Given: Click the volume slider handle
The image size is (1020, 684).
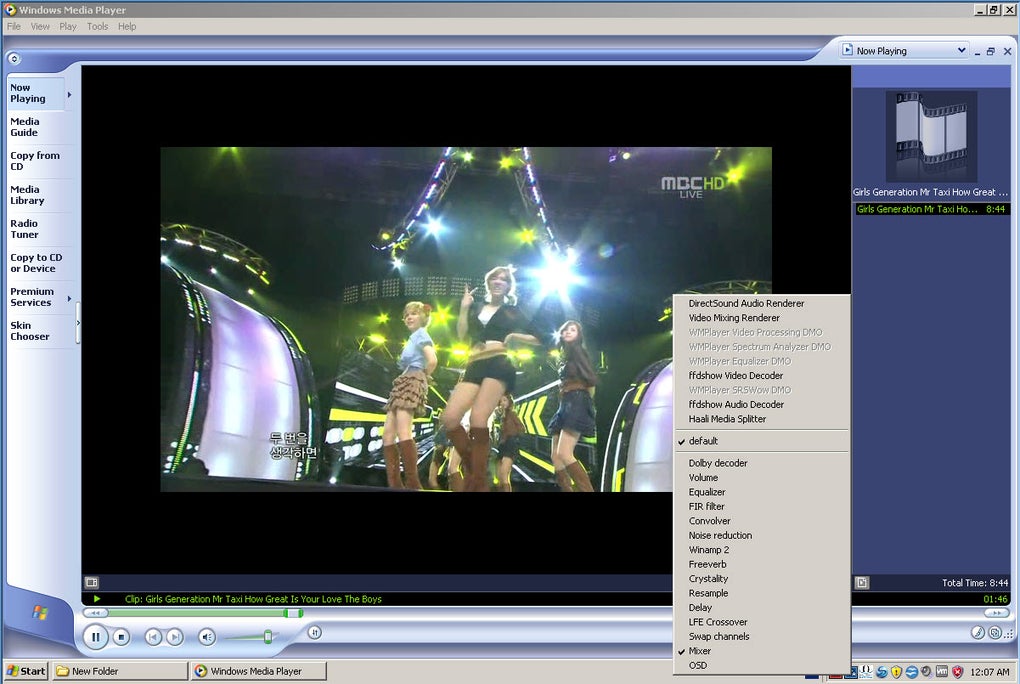Looking at the screenshot, I should pyautogui.click(x=267, y=637).
